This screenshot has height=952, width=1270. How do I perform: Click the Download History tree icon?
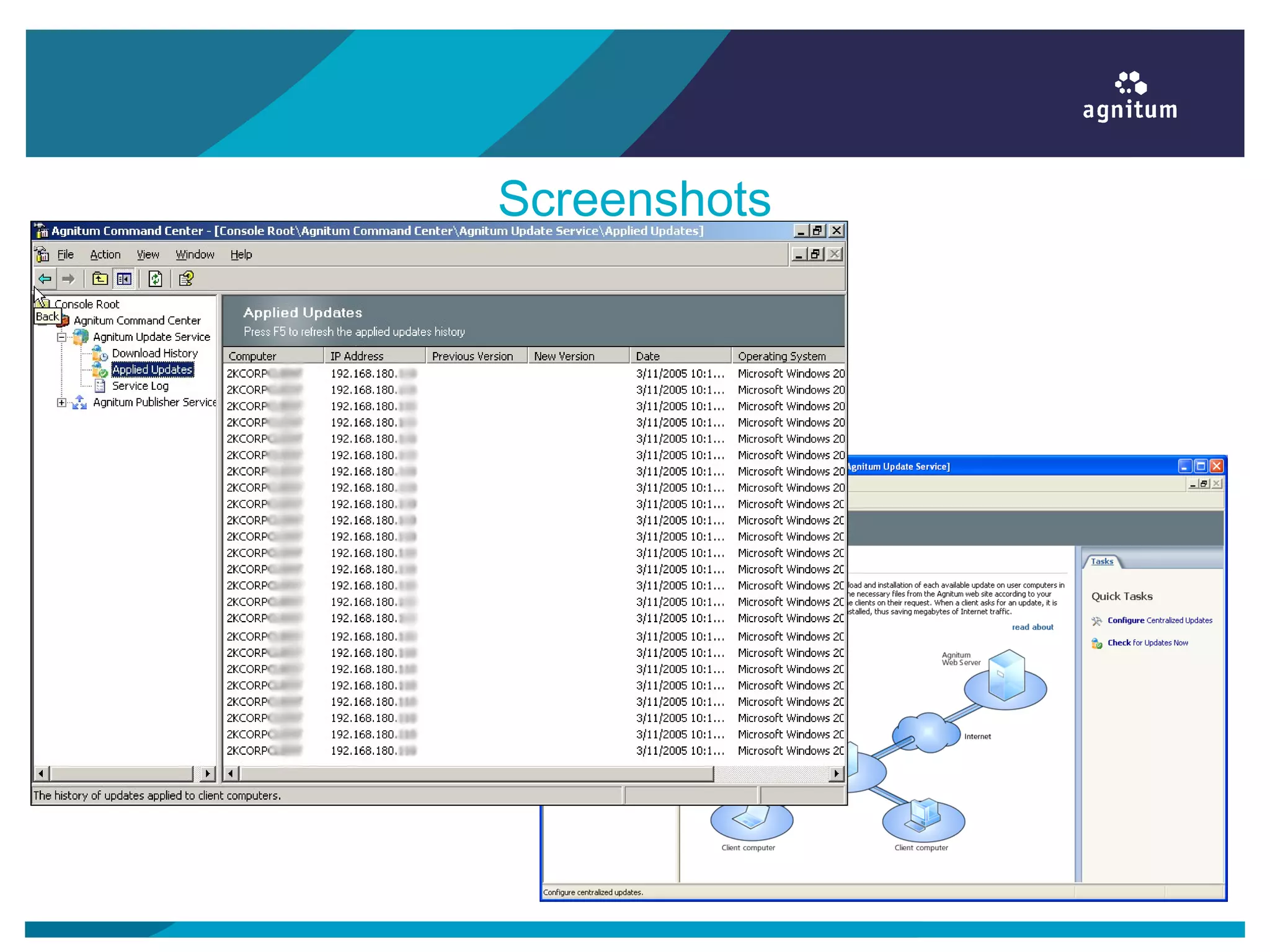point(100,353)
